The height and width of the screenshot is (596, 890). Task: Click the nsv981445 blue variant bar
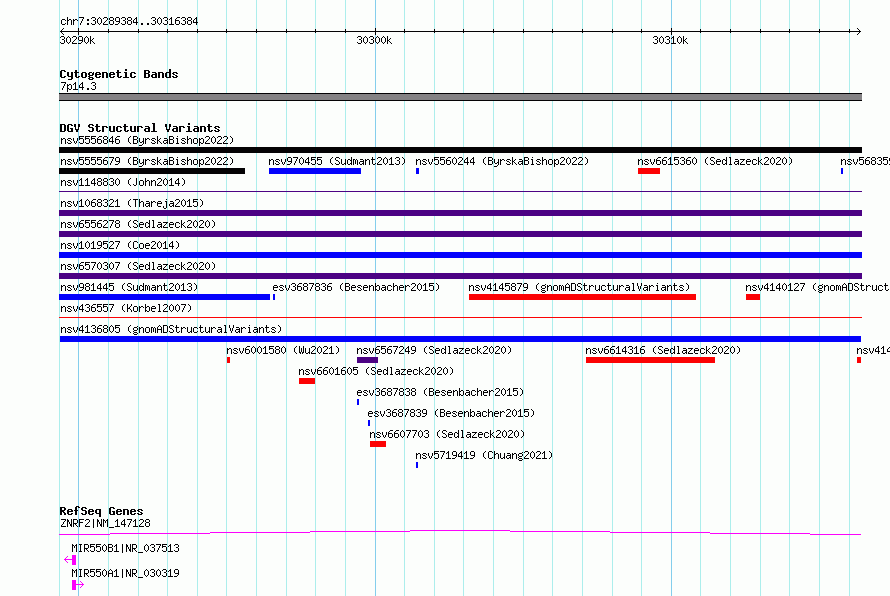pyautogui.click(x=165, y=297)
